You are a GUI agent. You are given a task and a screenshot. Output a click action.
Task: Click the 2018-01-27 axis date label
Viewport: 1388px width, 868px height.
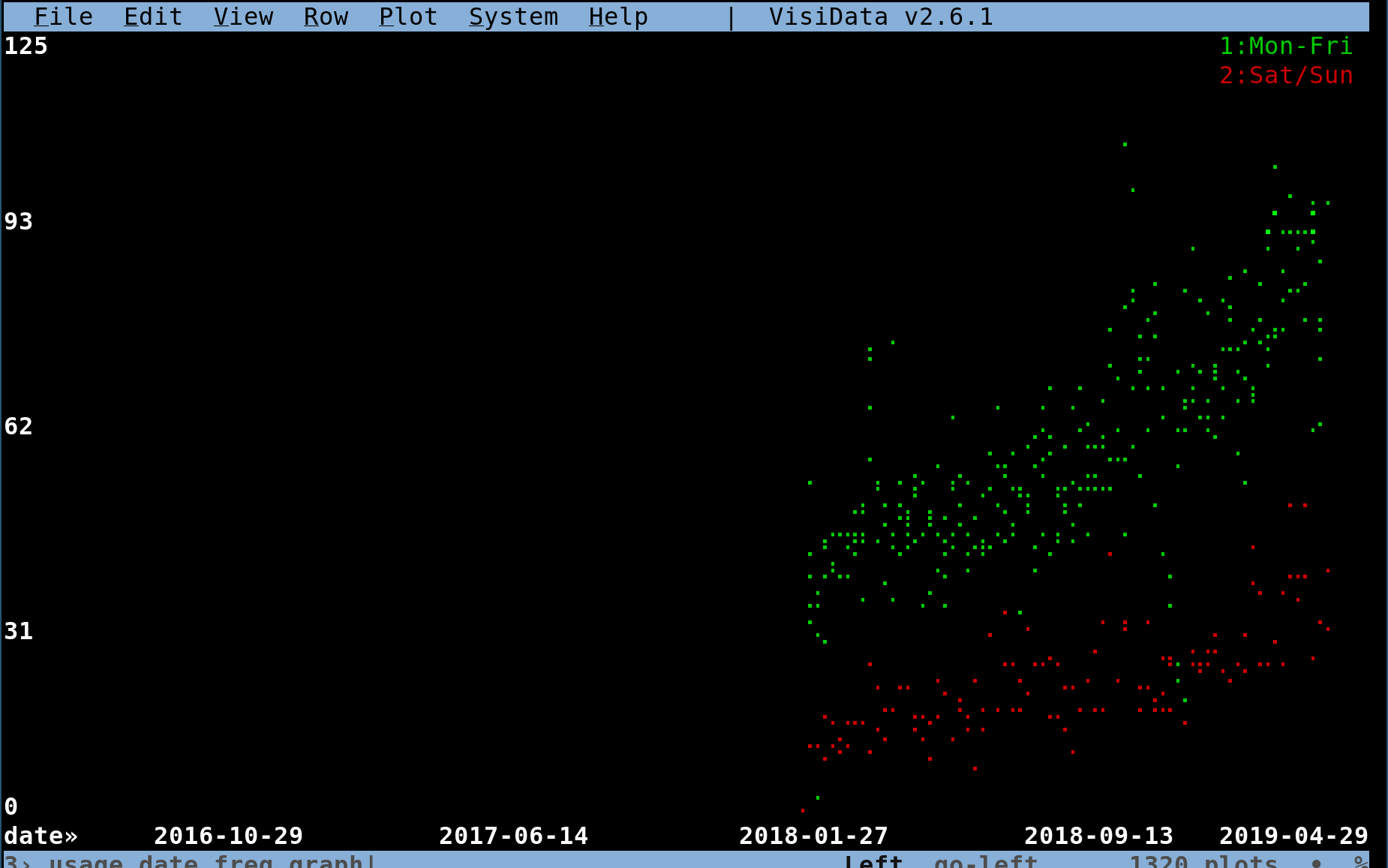point(814,836)
